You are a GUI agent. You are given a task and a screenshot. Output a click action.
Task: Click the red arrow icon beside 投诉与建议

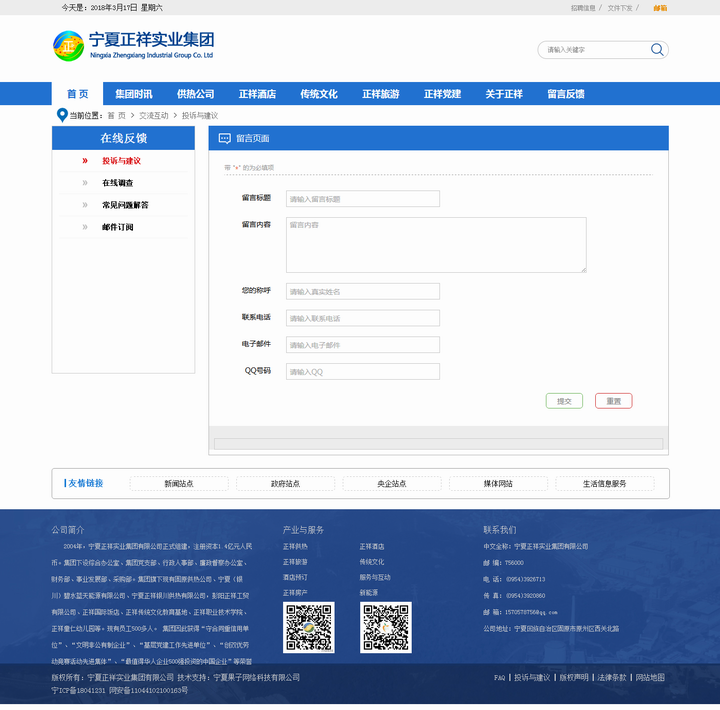85,161
